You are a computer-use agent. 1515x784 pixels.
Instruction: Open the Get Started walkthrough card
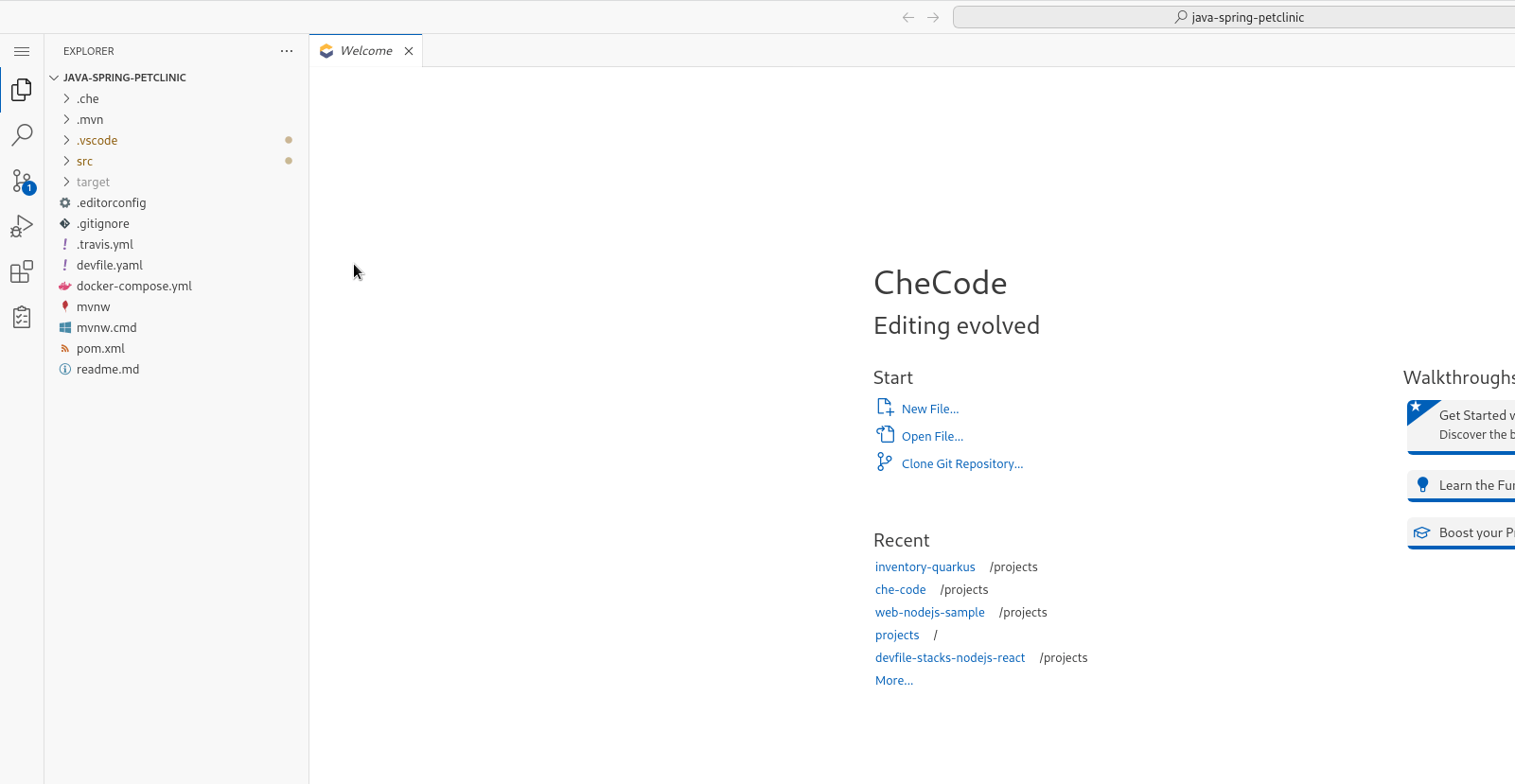(1461, 426)
